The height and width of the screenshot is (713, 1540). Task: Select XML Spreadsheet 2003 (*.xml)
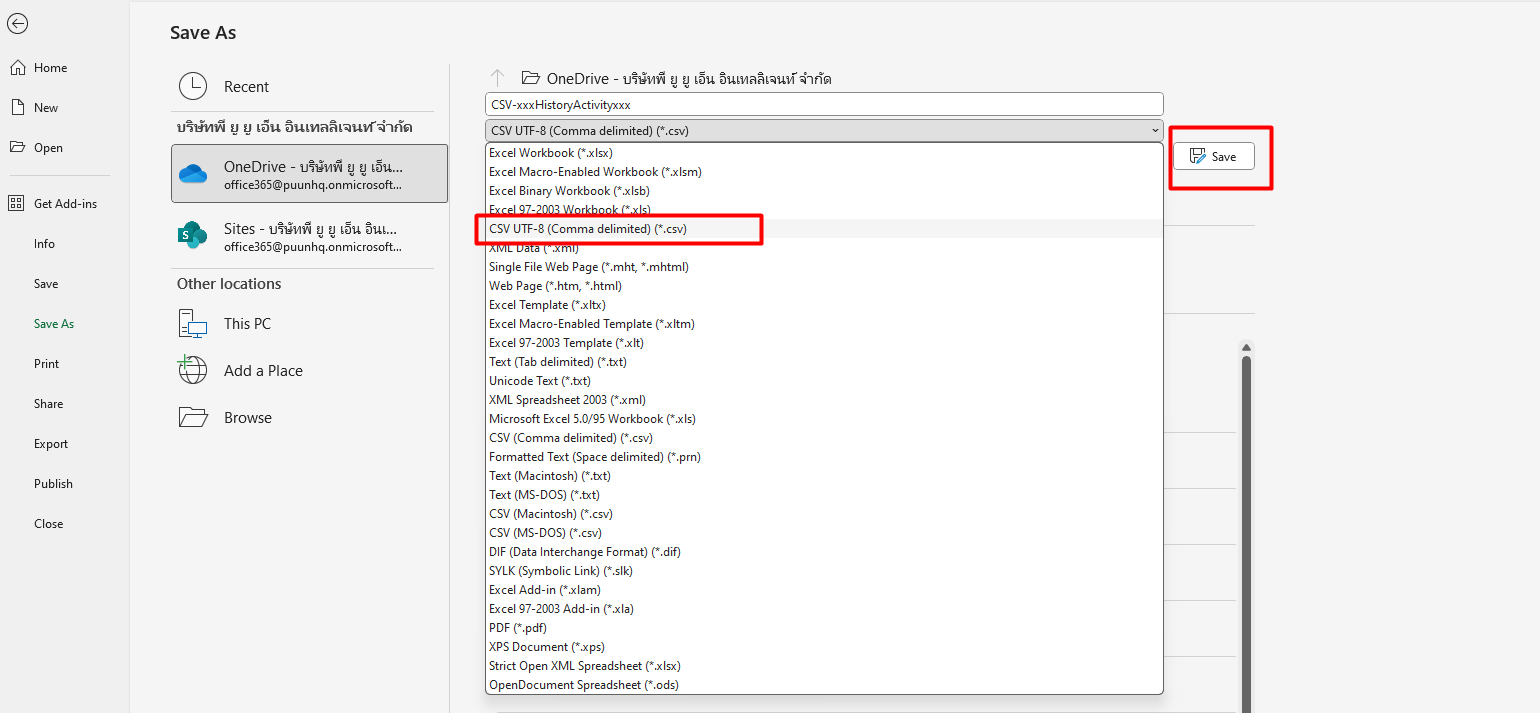(824, 400)
